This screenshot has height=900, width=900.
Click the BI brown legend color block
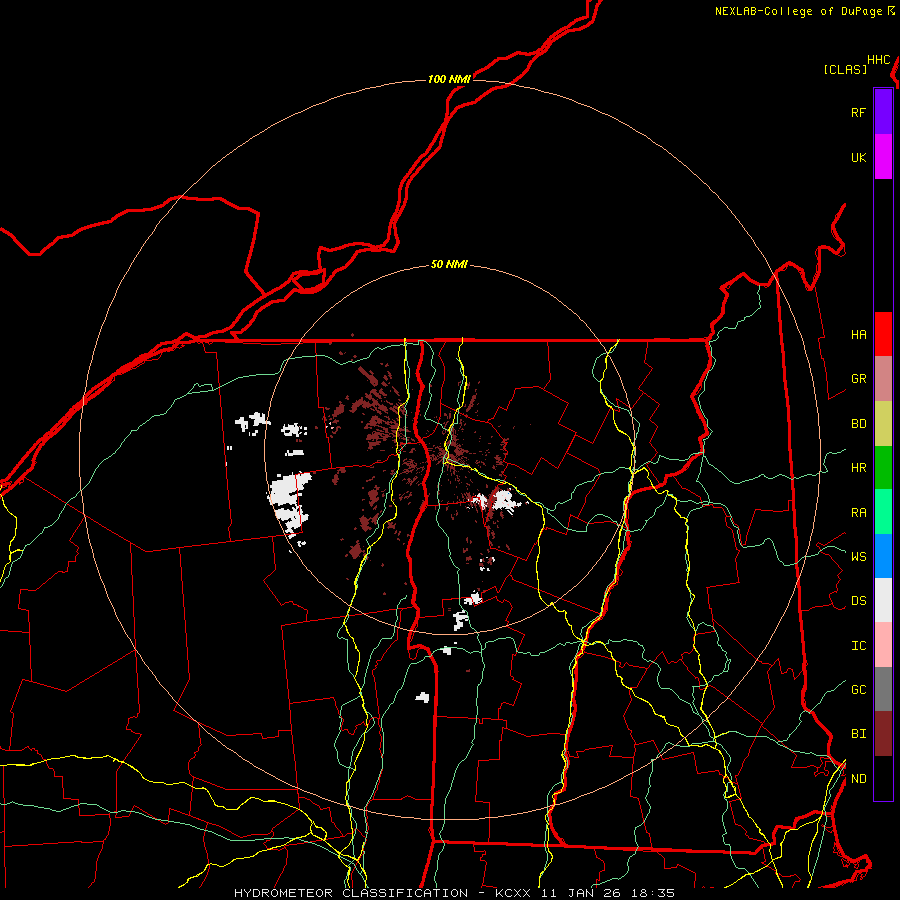(x=883, y=734)
